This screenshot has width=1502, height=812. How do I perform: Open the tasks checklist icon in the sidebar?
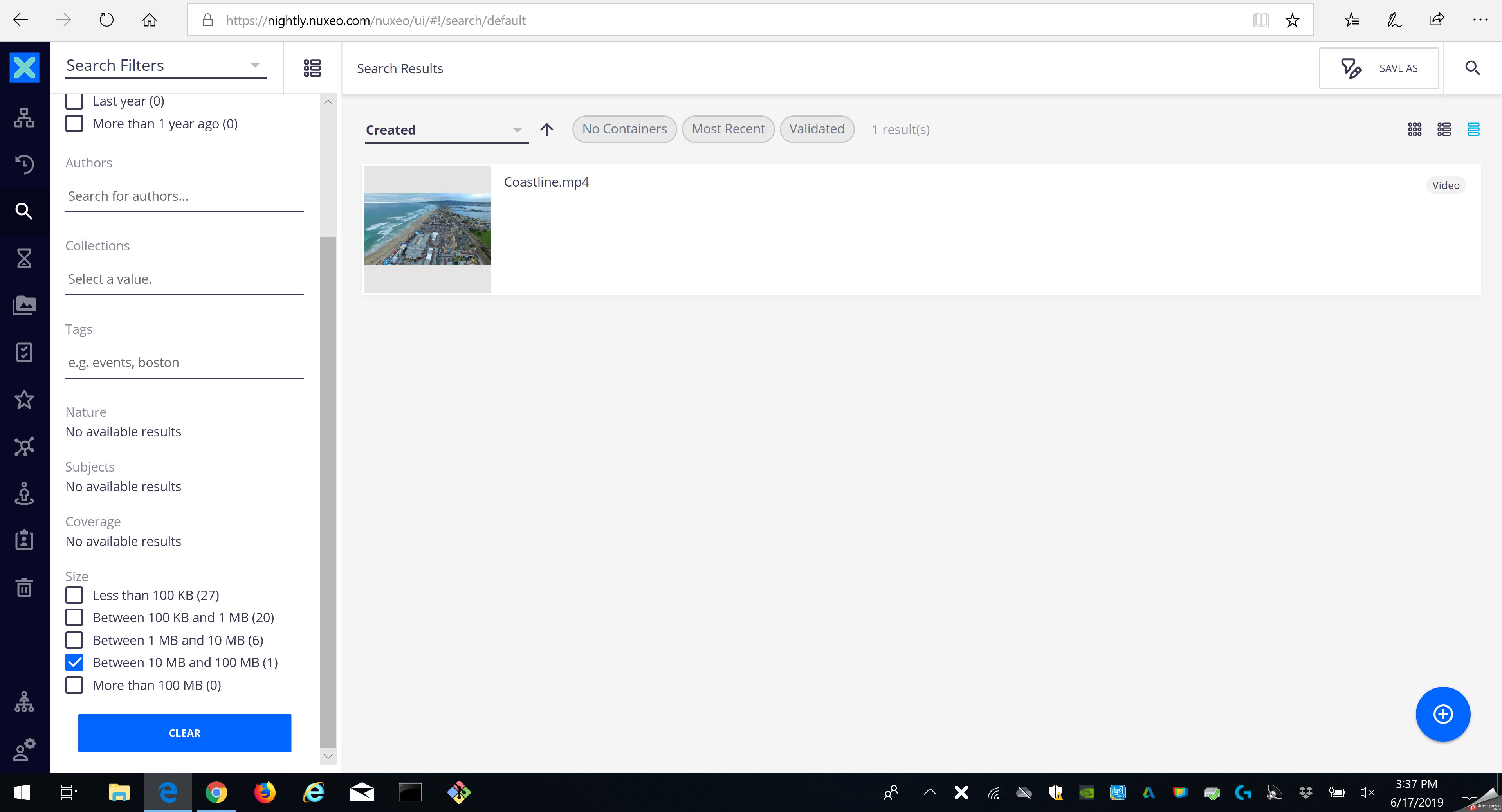pos(24,352)
